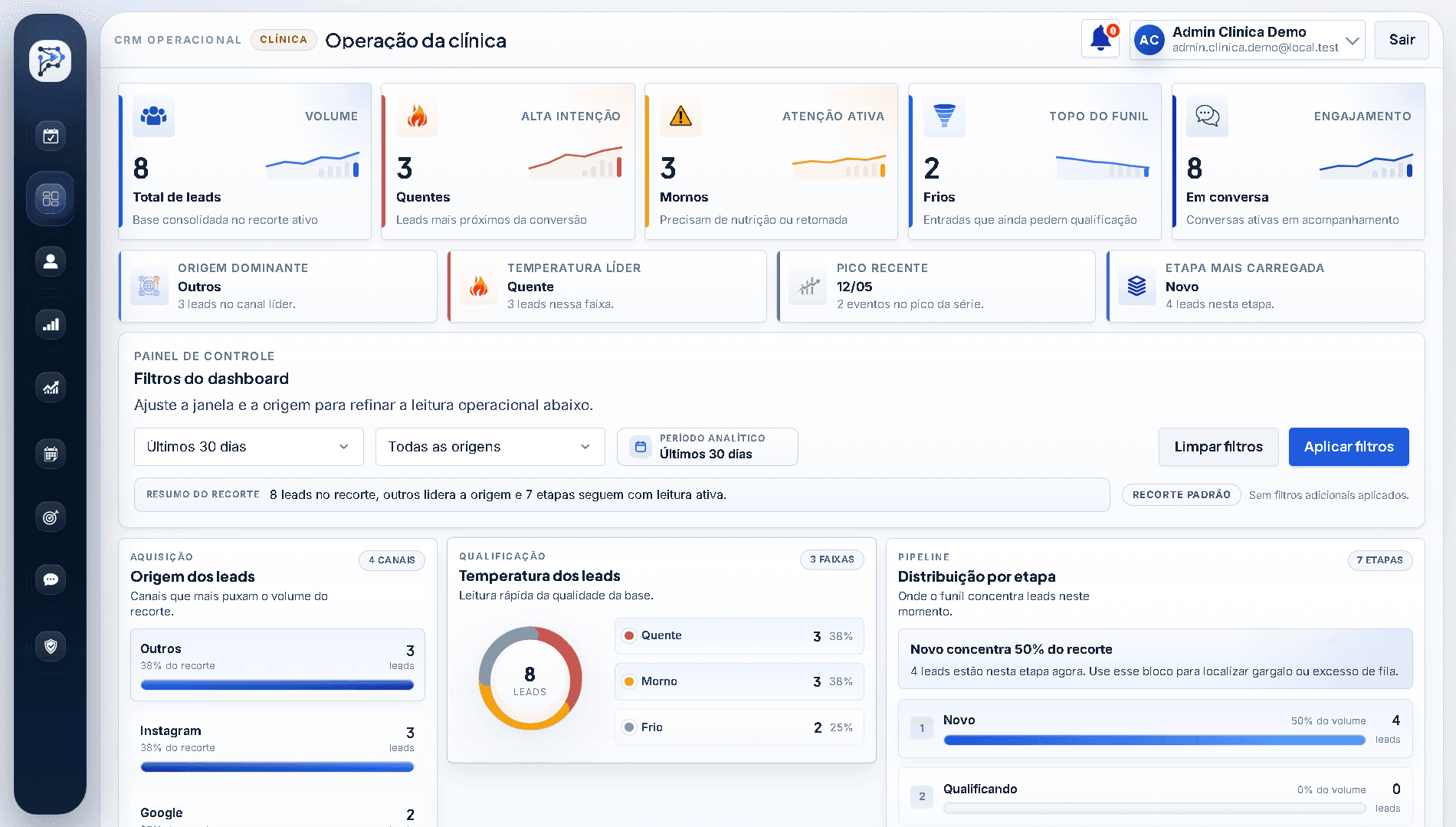Viewport: 1456px width, 827px height.
Task: Select the Quente temperature row
Action: (739, 636)
